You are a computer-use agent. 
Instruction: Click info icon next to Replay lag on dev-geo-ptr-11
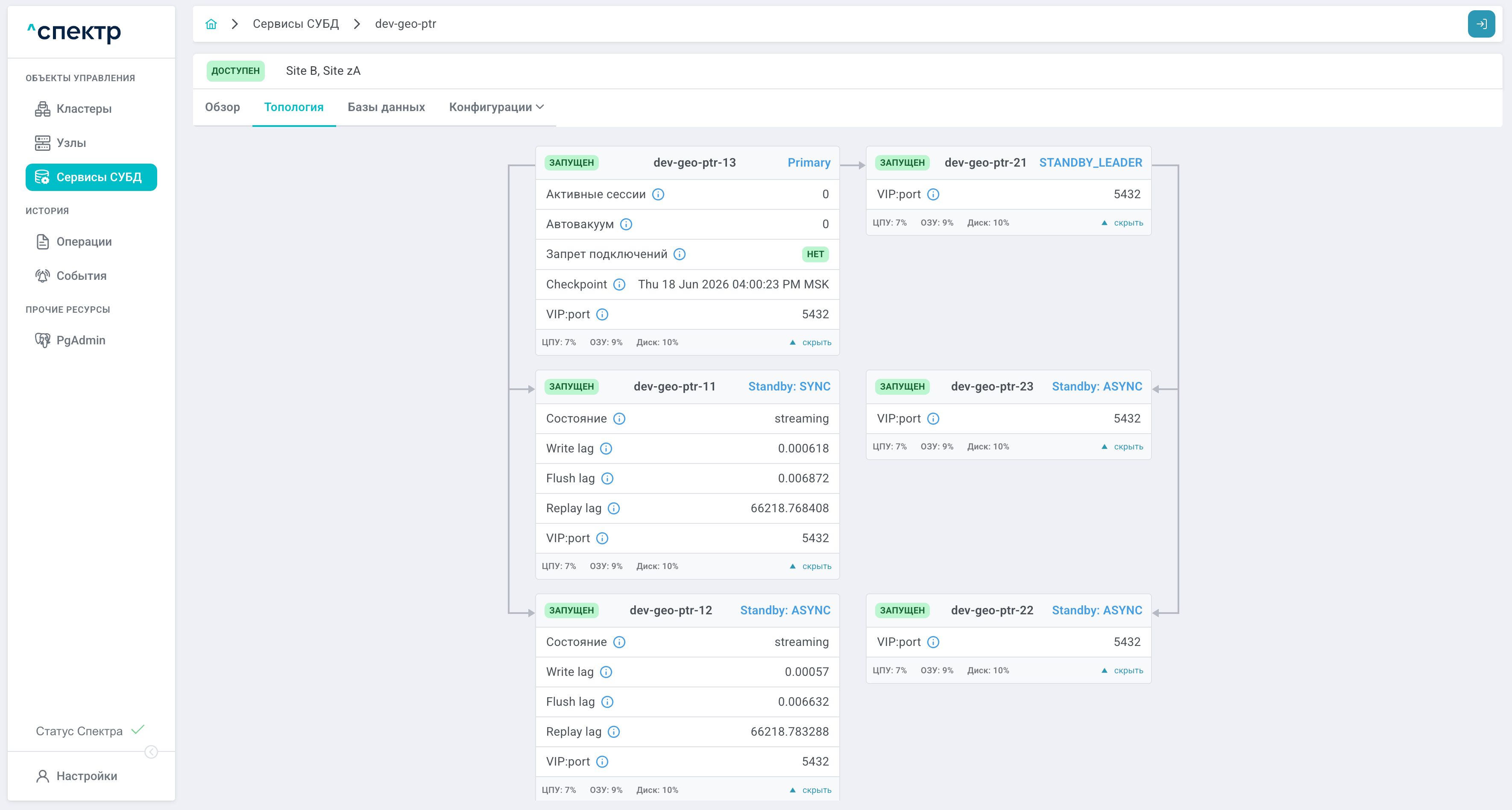pyautogui.click(x=613, y=508)
